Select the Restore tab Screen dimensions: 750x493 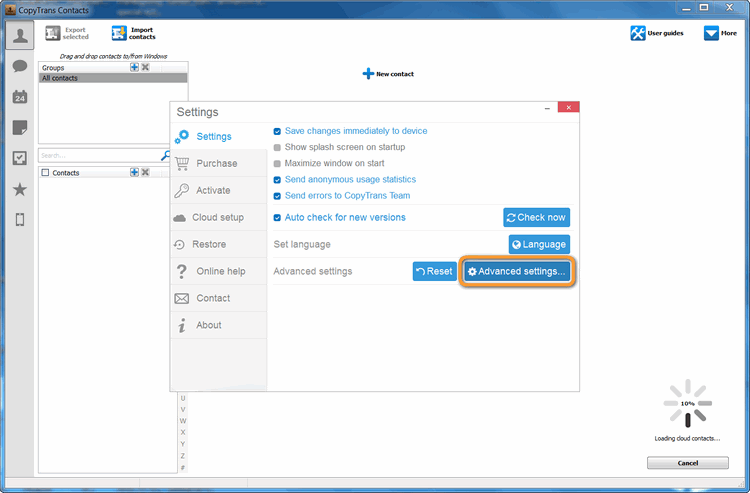pos(219,244)
